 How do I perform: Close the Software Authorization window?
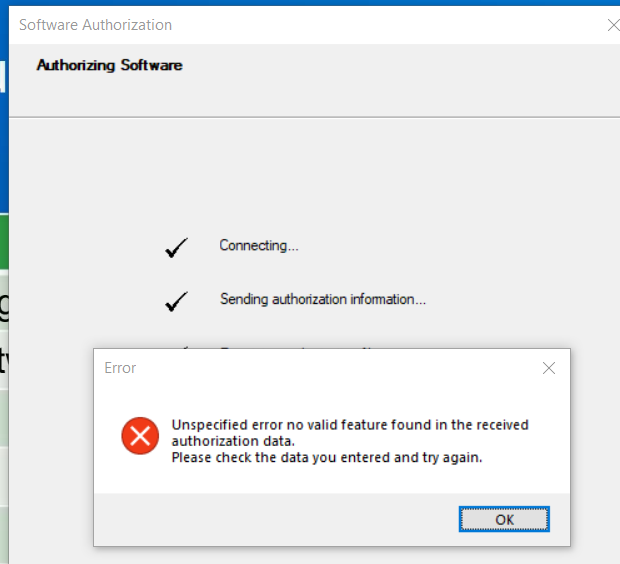614,25
